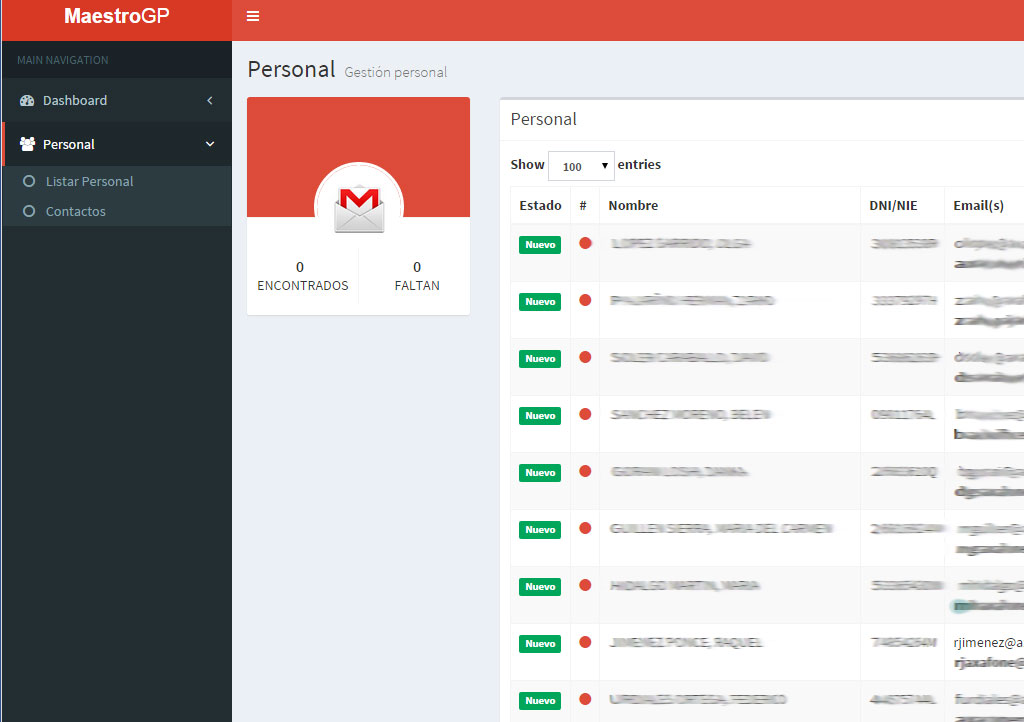
Task: Click the Gmail envelope icon
Action: click(x=359, y=210)
